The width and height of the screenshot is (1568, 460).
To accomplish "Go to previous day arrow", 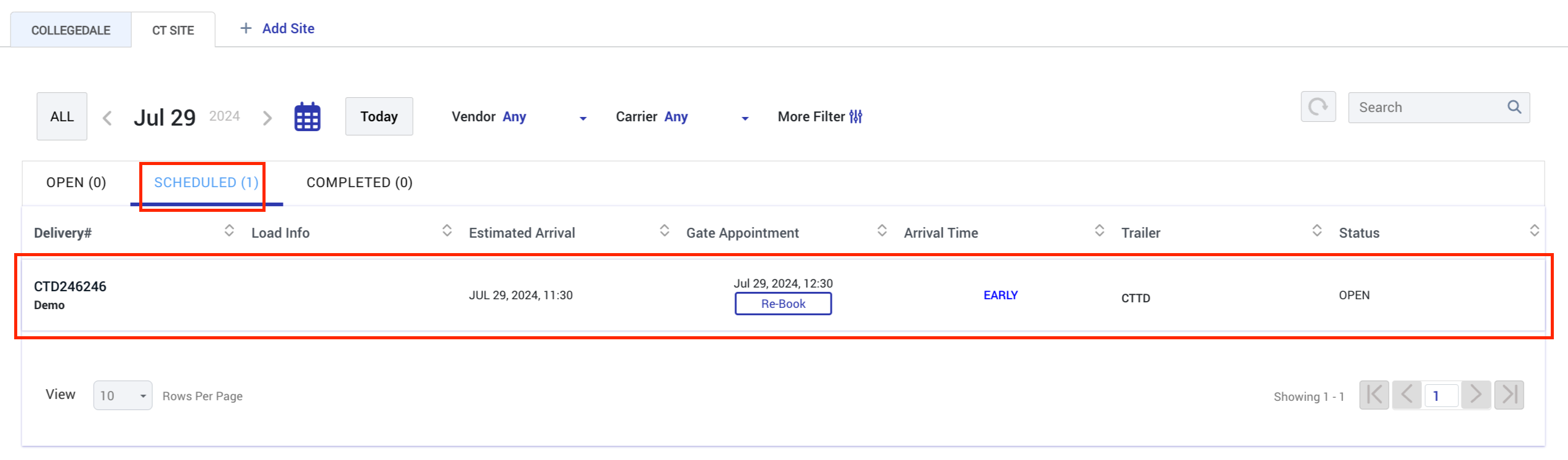I will point(107,118).
